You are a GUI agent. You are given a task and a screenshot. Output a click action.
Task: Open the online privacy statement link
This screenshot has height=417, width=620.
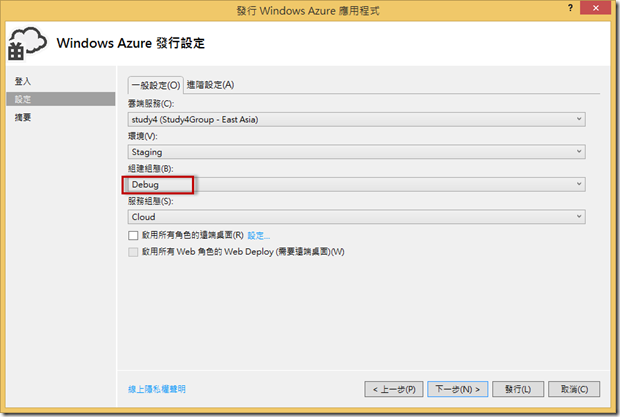(x=157, y=389)
